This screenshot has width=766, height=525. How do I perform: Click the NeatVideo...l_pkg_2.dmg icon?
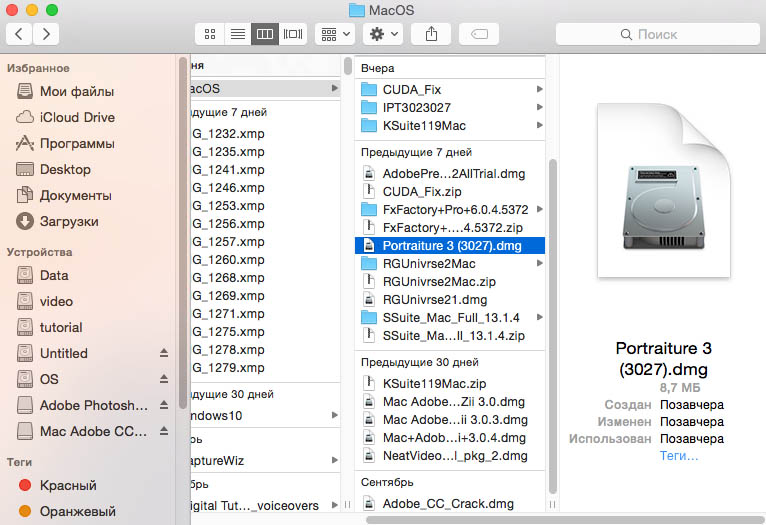[x=369, y=456]
